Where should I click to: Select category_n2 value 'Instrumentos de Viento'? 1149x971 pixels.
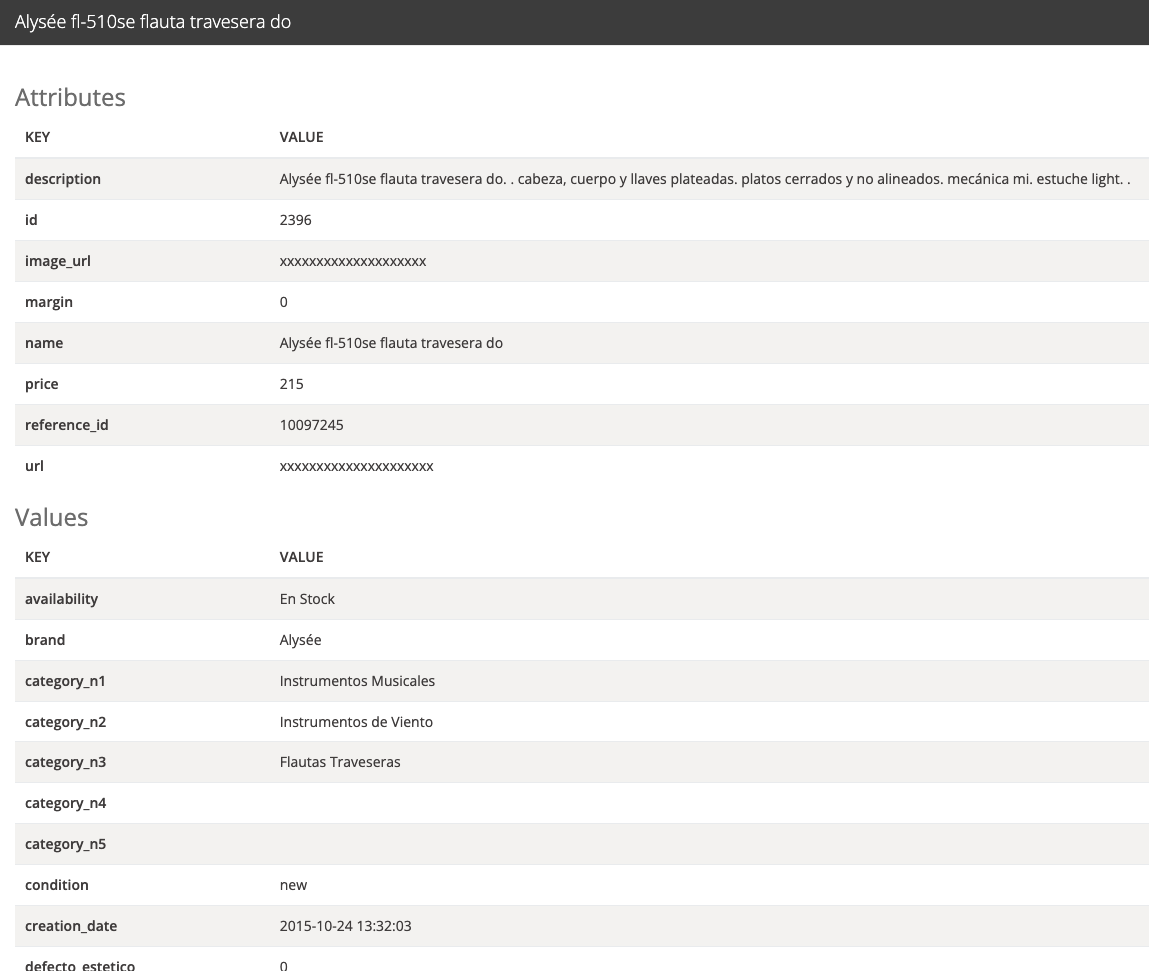click(356, 722)
